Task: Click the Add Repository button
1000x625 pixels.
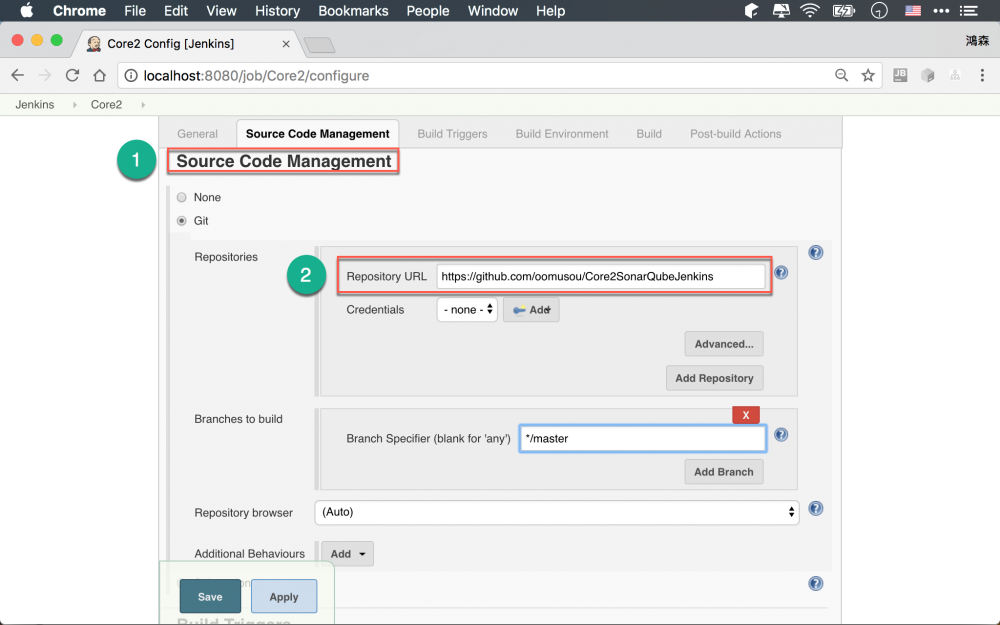Action: coord(714,377)
